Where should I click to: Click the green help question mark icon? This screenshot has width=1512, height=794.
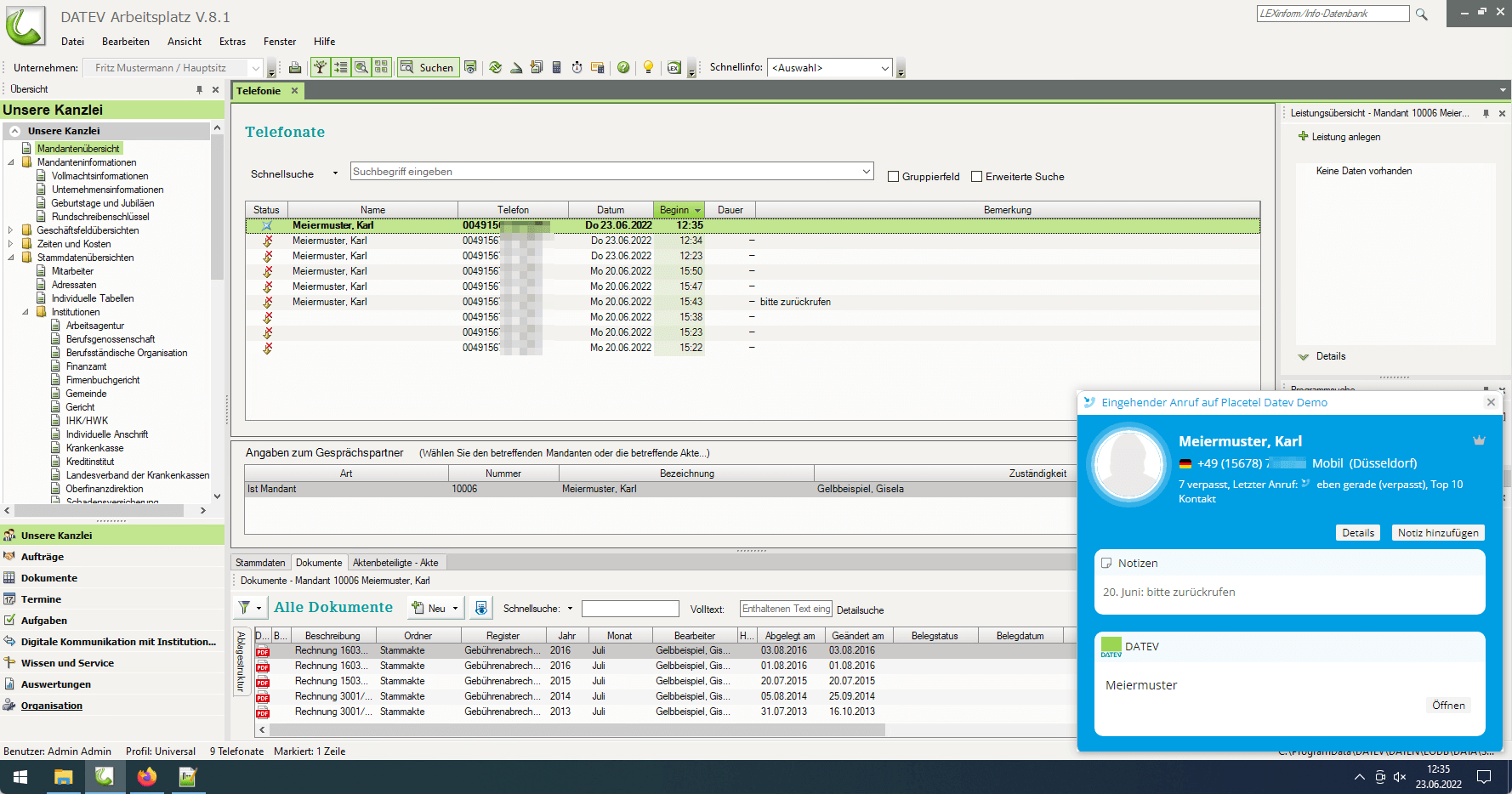tap(623, 67)
